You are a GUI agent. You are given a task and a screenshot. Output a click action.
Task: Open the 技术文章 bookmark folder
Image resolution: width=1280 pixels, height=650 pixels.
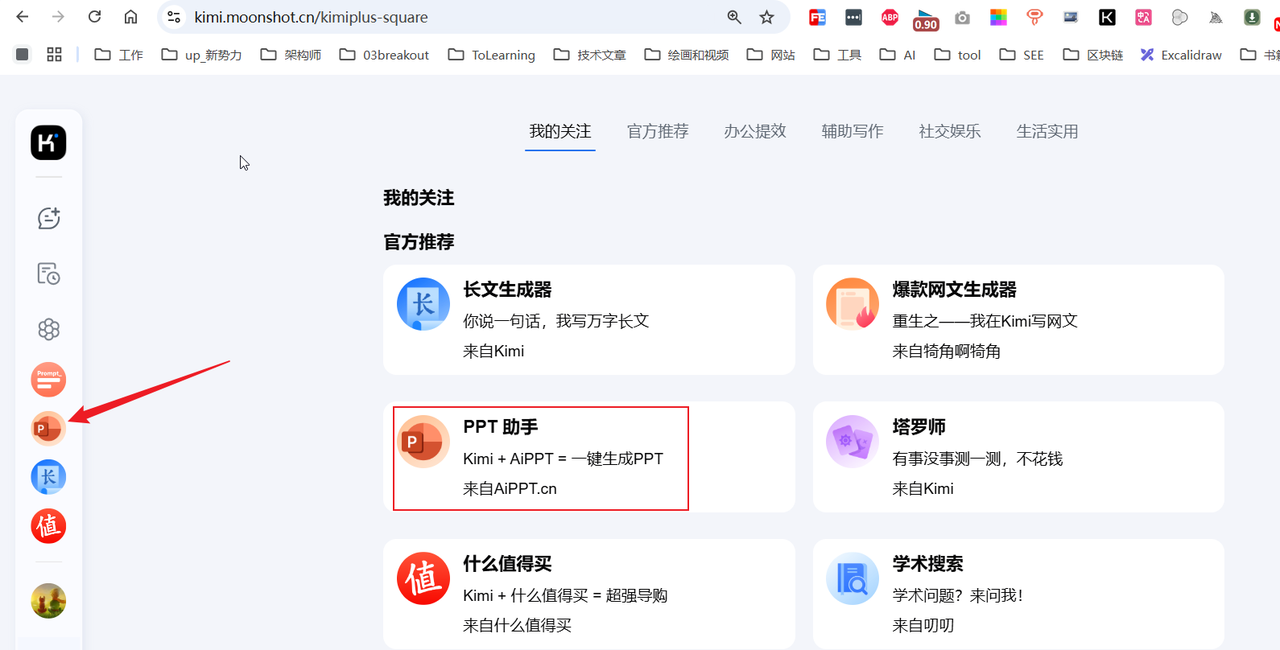click(589, 54)
